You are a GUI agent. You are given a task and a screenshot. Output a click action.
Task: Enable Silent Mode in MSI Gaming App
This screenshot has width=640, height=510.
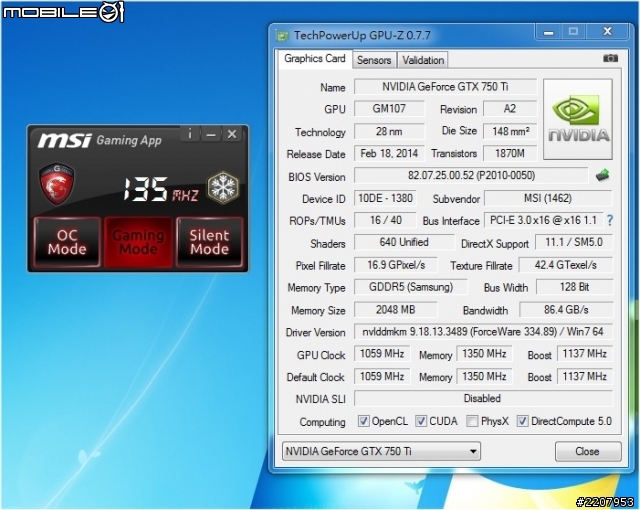coord(209,242)
